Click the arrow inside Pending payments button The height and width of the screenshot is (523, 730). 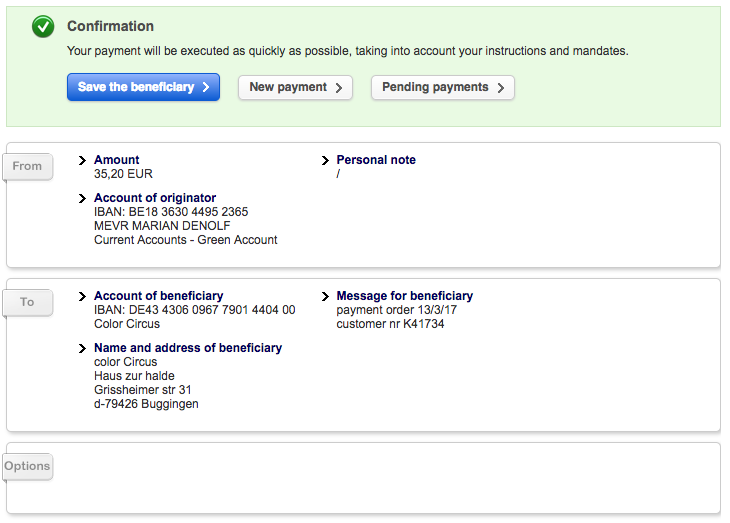[501, 88]
